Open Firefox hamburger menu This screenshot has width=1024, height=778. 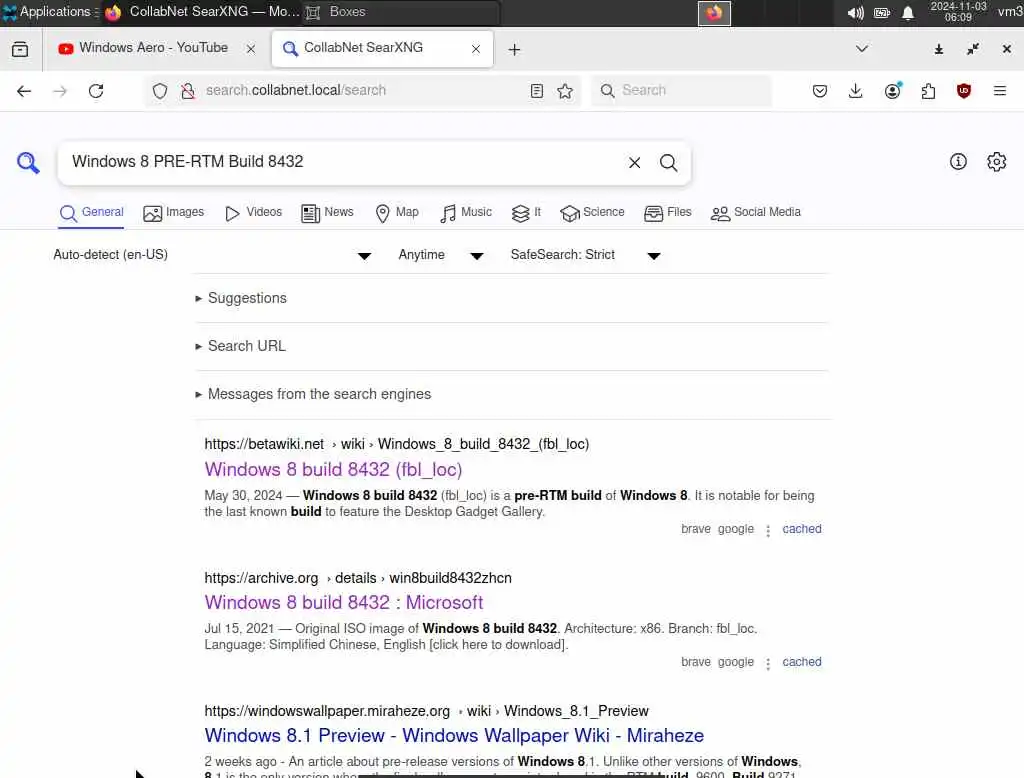pyautogui.click(x=1000, y=91)
